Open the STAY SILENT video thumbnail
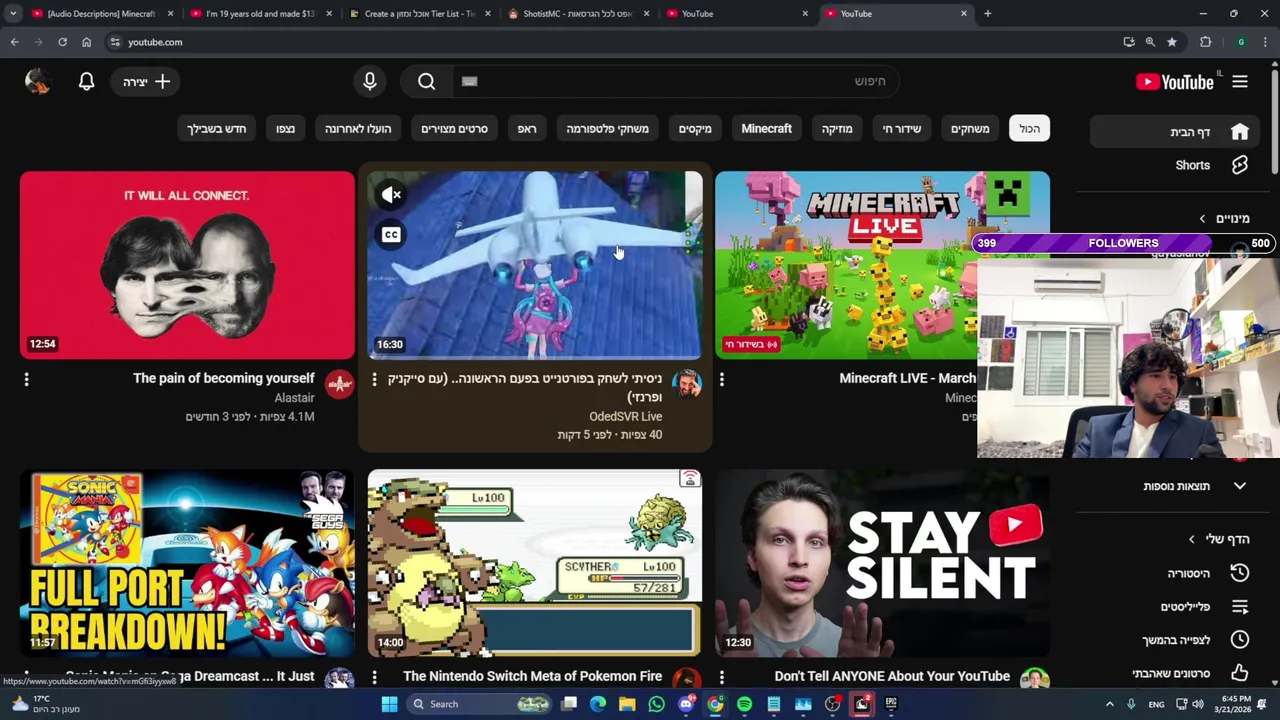Image resolution: width=1280 pixels, height=720 pixels. click(882, 564)
